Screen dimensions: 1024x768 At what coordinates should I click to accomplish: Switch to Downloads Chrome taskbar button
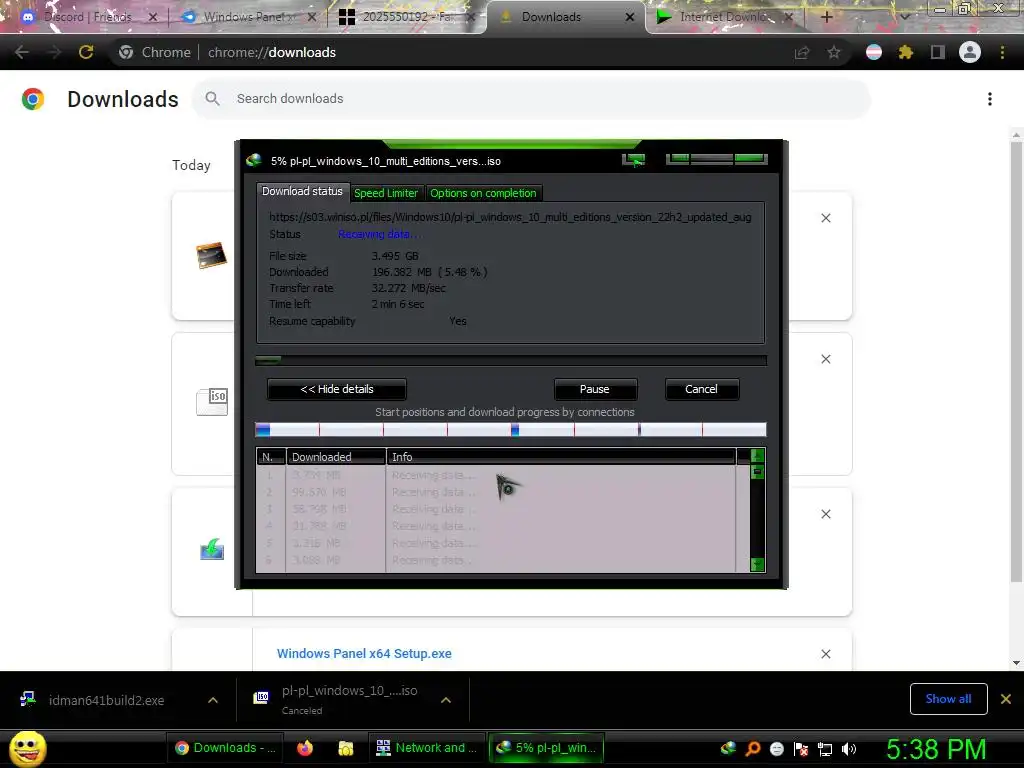[225, 748]
